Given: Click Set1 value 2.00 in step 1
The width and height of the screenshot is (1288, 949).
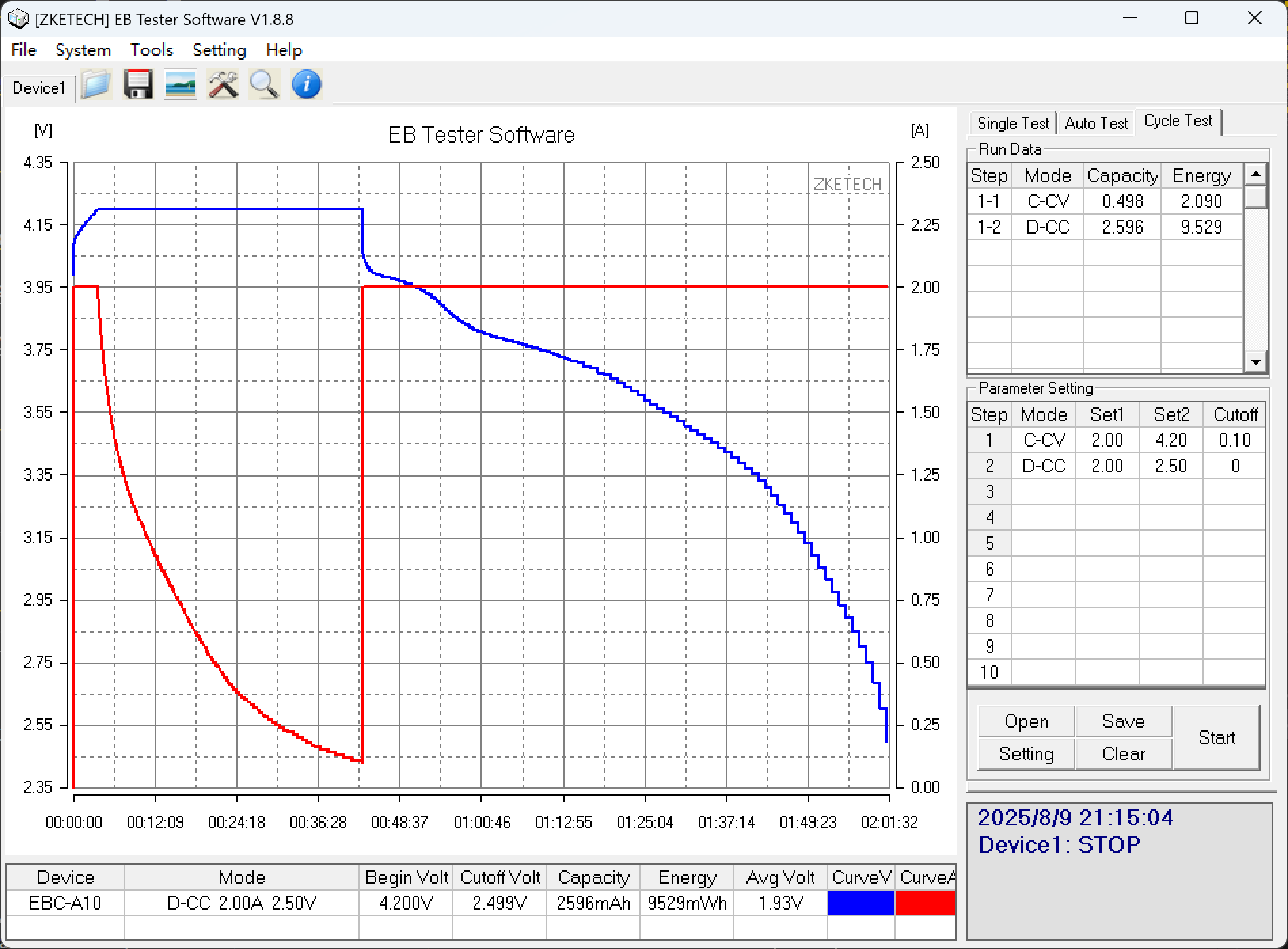Looking at the screenshot, I should tap(1107, 441).
